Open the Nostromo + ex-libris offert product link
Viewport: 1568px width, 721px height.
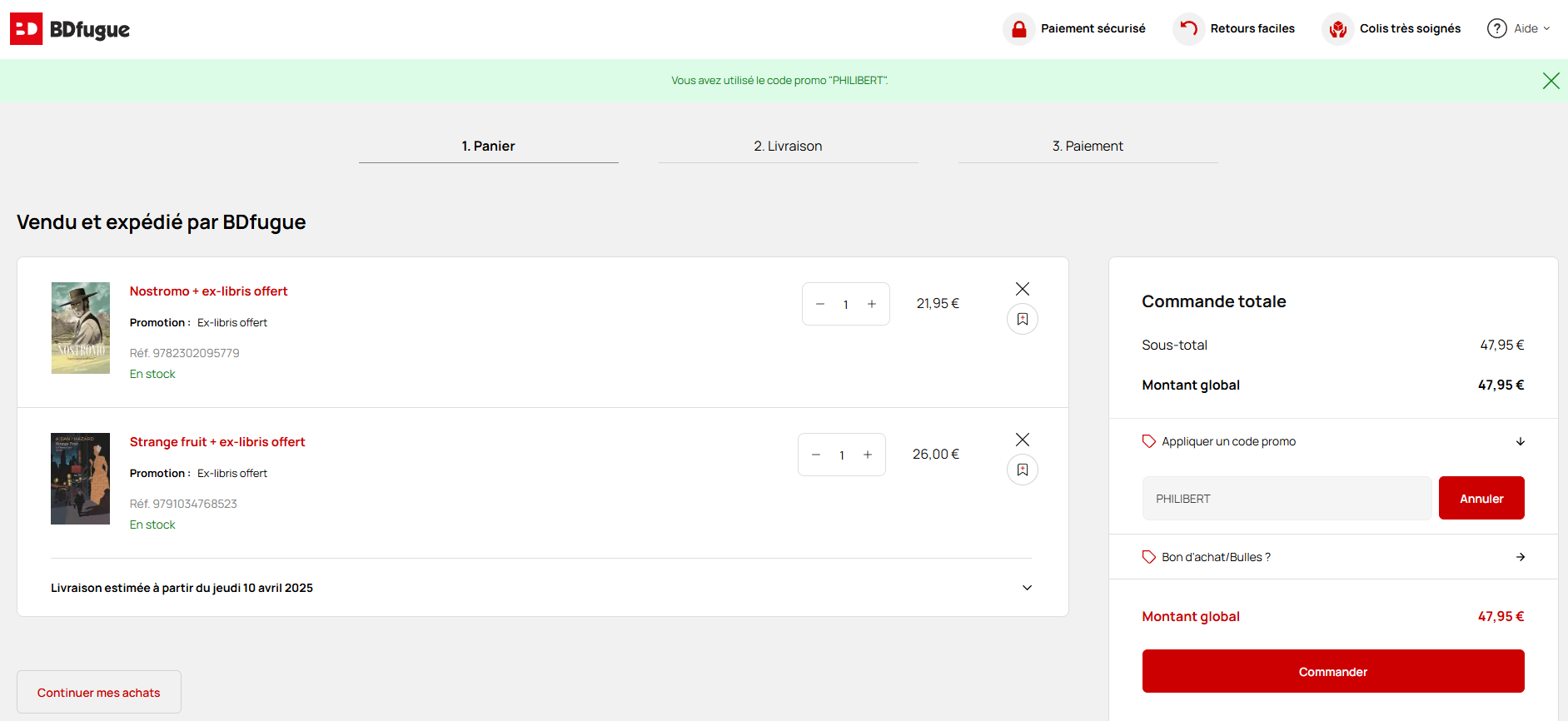[x=209, y=291]
